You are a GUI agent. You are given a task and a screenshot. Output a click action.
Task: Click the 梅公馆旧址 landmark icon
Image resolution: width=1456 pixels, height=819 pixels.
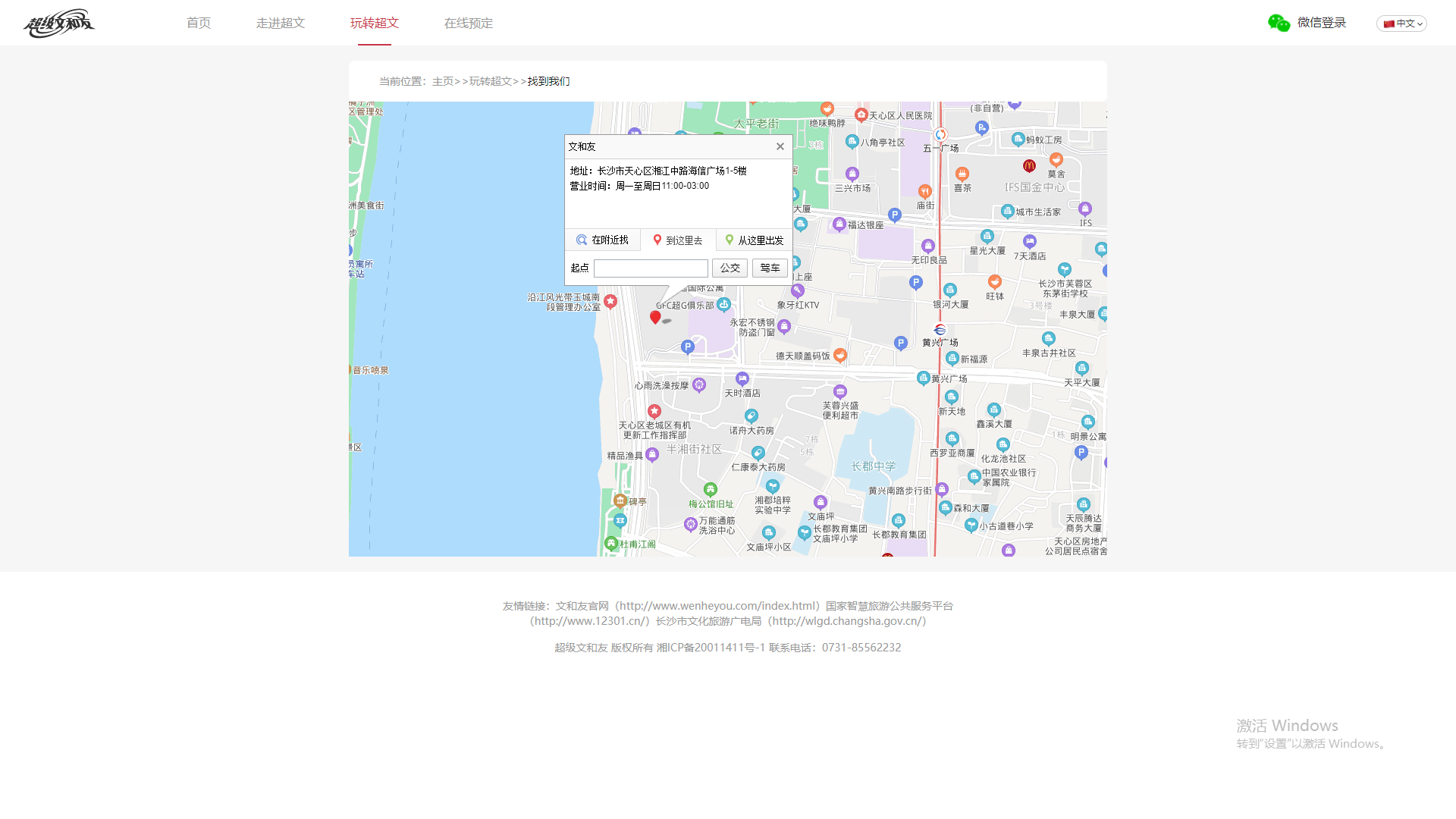(711, 490)
